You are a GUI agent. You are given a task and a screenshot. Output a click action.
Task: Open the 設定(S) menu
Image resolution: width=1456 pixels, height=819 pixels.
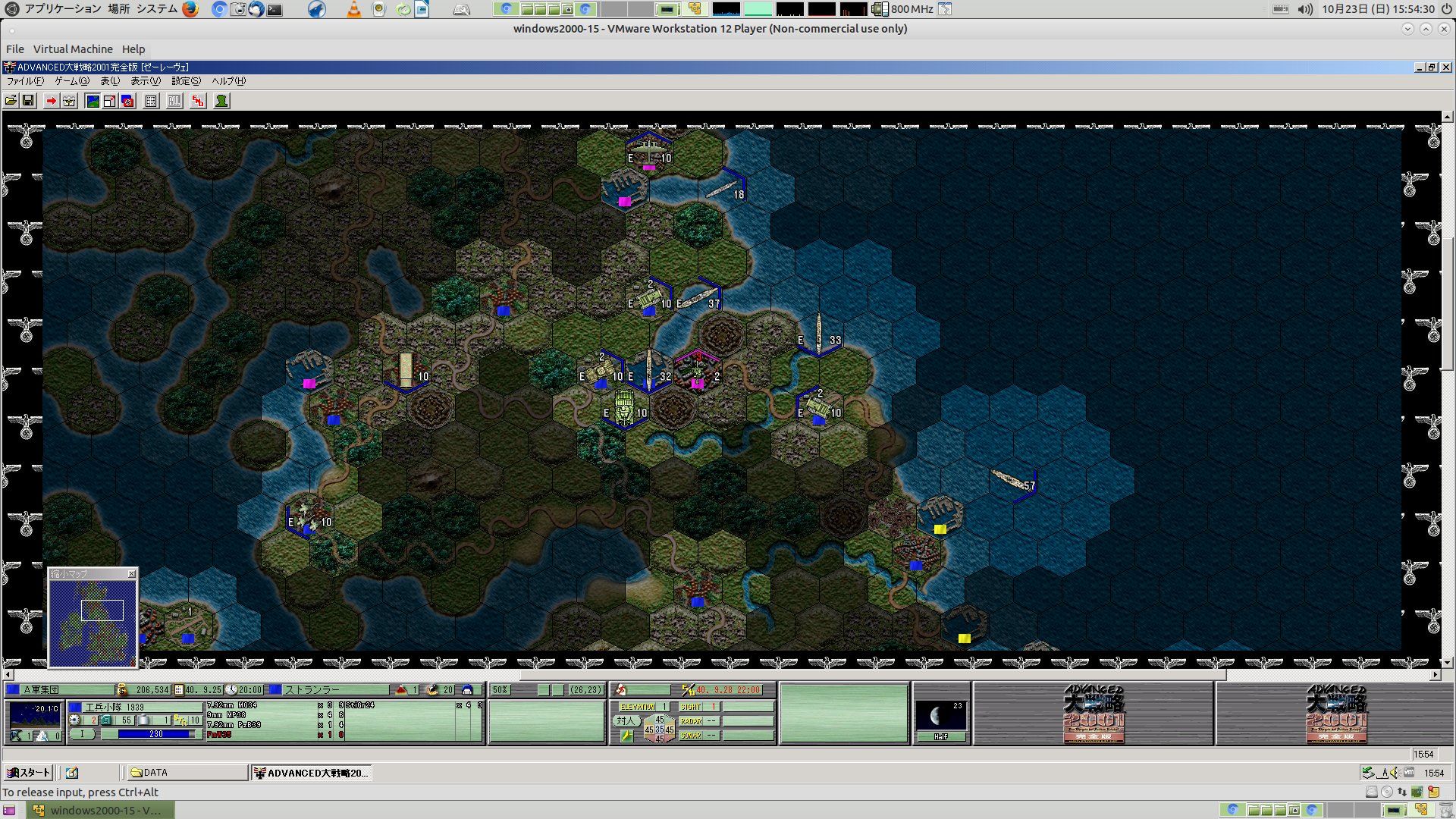186,81
